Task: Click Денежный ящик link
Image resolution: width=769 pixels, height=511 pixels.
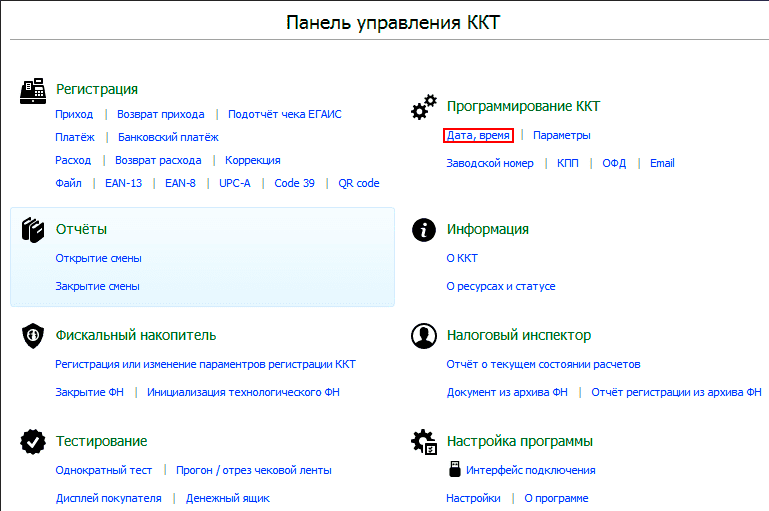Action: 228,498
